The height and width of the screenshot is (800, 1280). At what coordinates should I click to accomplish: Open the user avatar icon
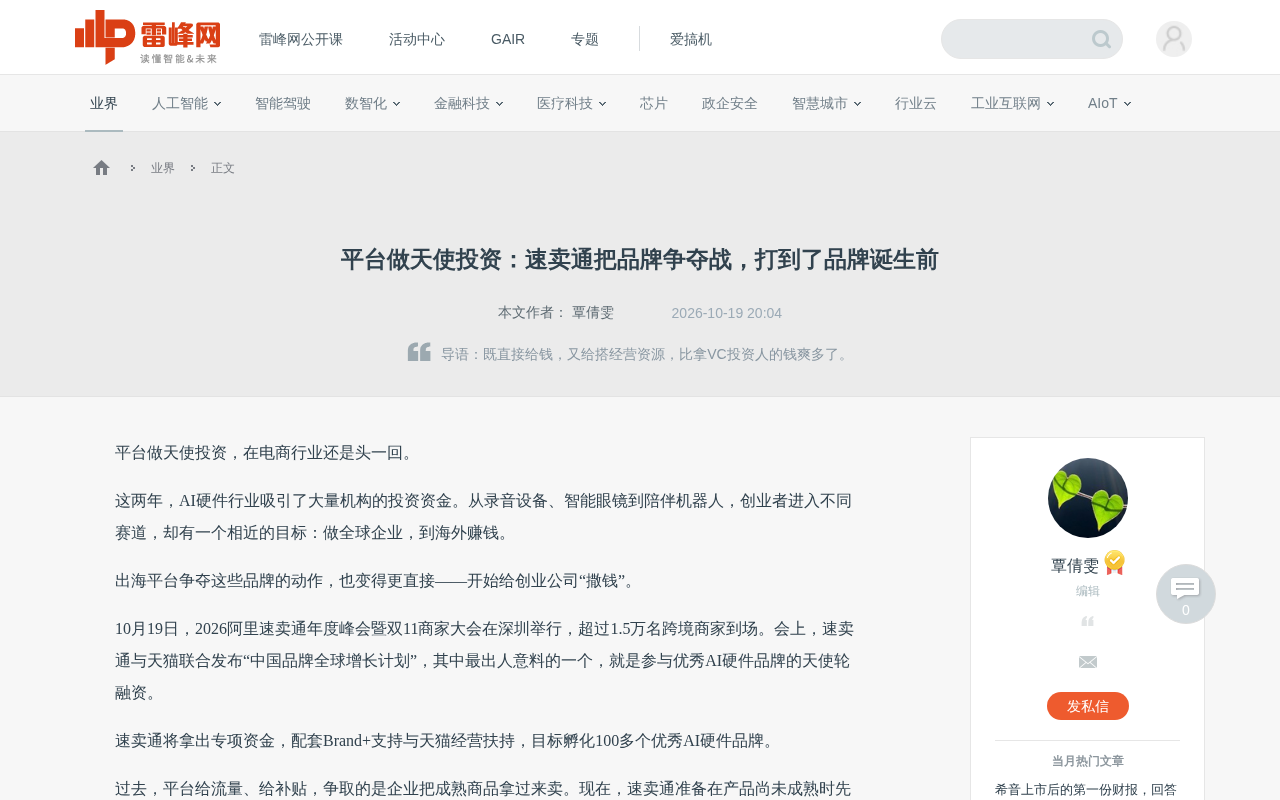pos(1174,39)
